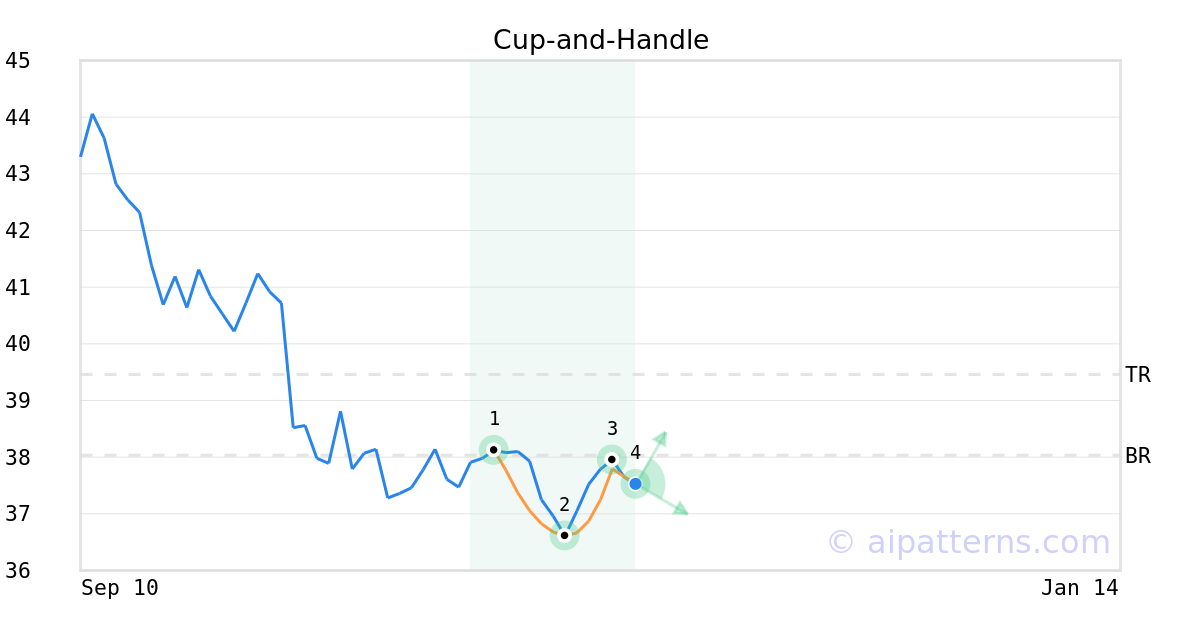Click the Jan 14 date label
1200x630 pixels.
coord(1079,588)
